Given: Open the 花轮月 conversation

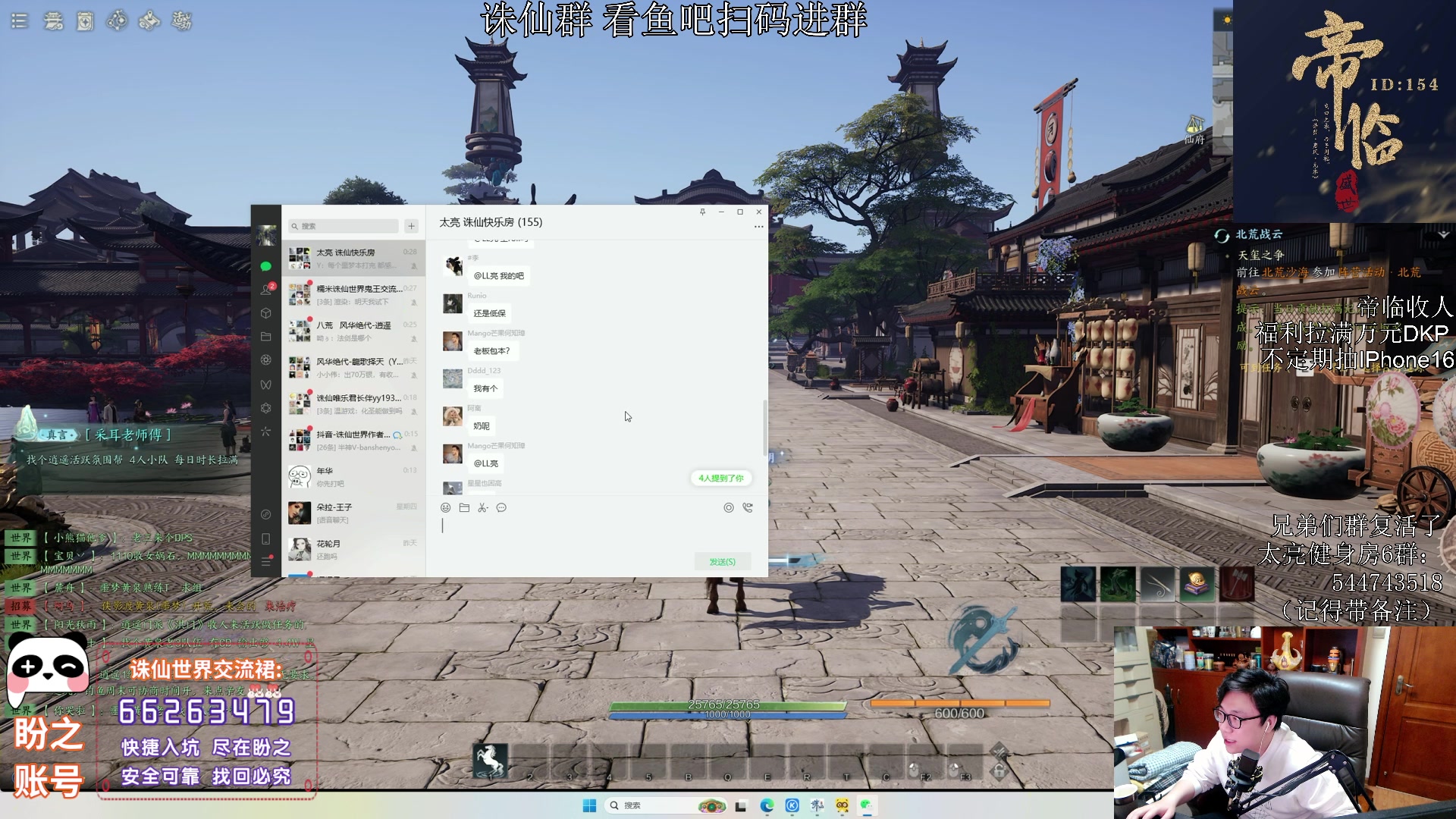Looking at the screenshot, I should click(x=353, y=550).
